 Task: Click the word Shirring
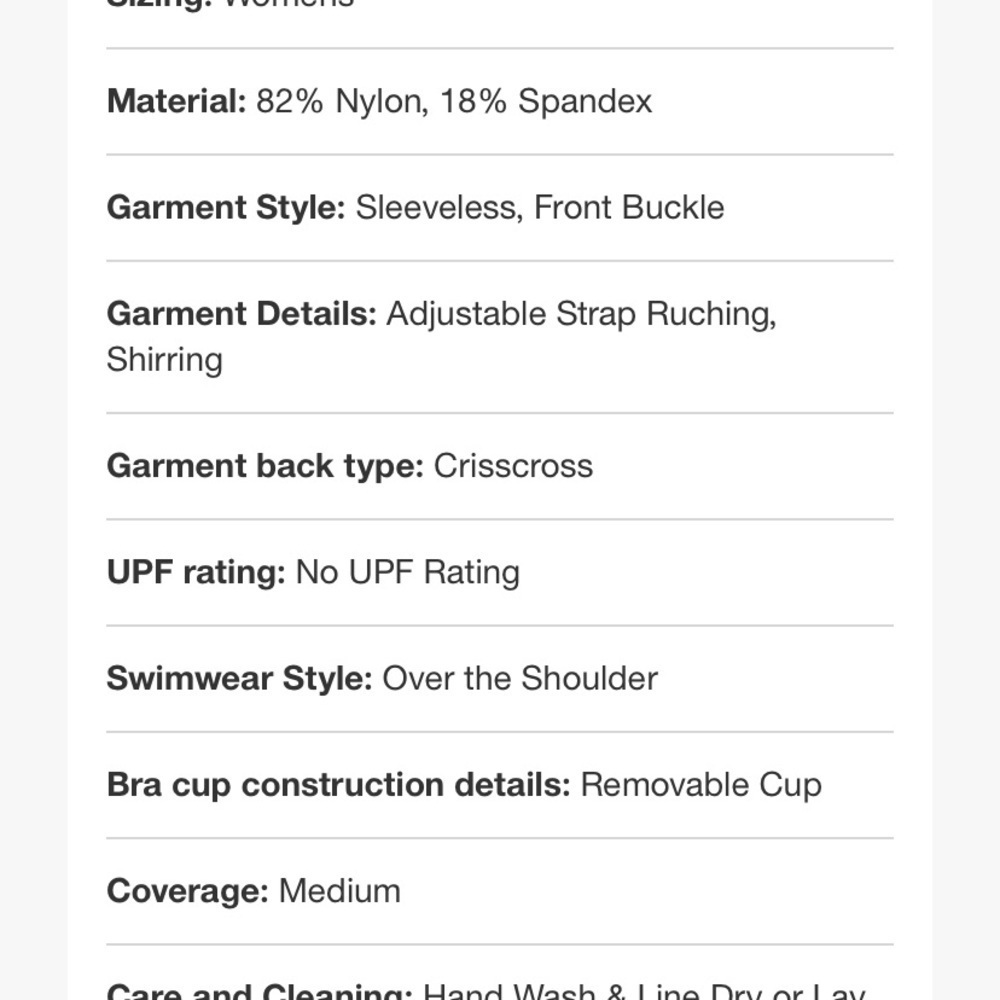tap(165, 360)
